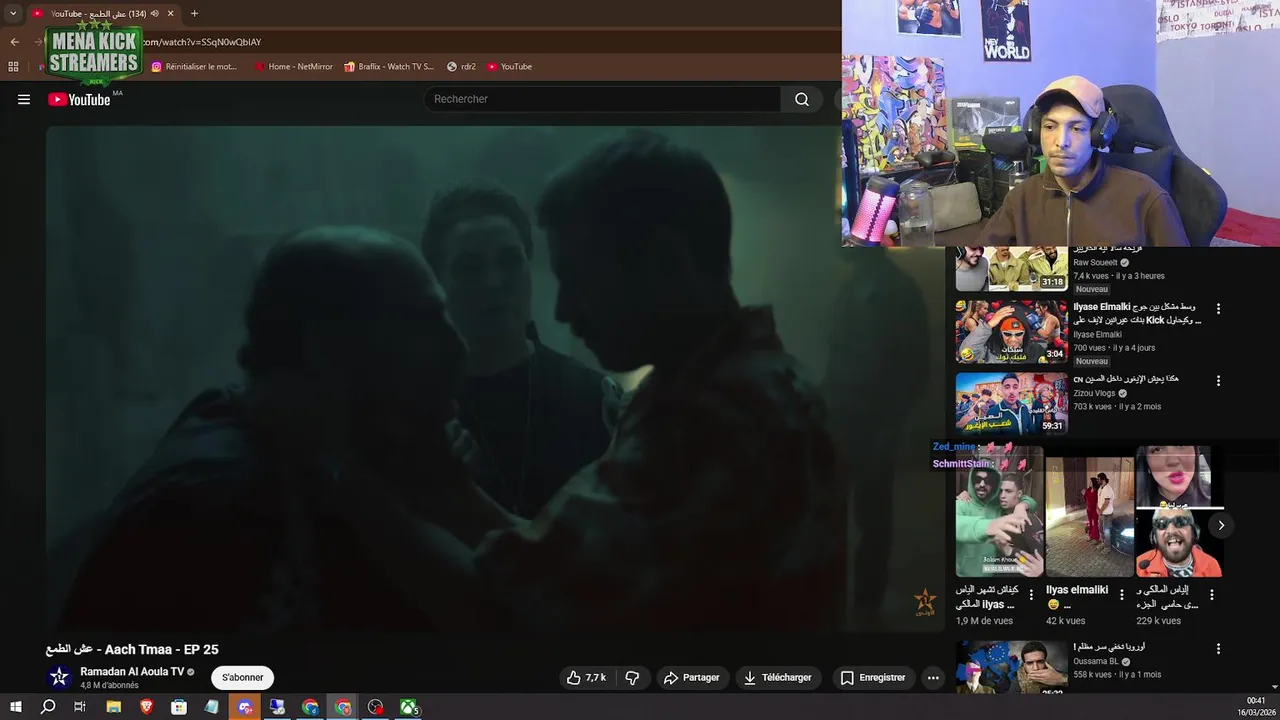Image resolution: width=1280 pixels, height=720 pixels.
Task: Show next Shorts with the right arrow
Action: 1220,525
